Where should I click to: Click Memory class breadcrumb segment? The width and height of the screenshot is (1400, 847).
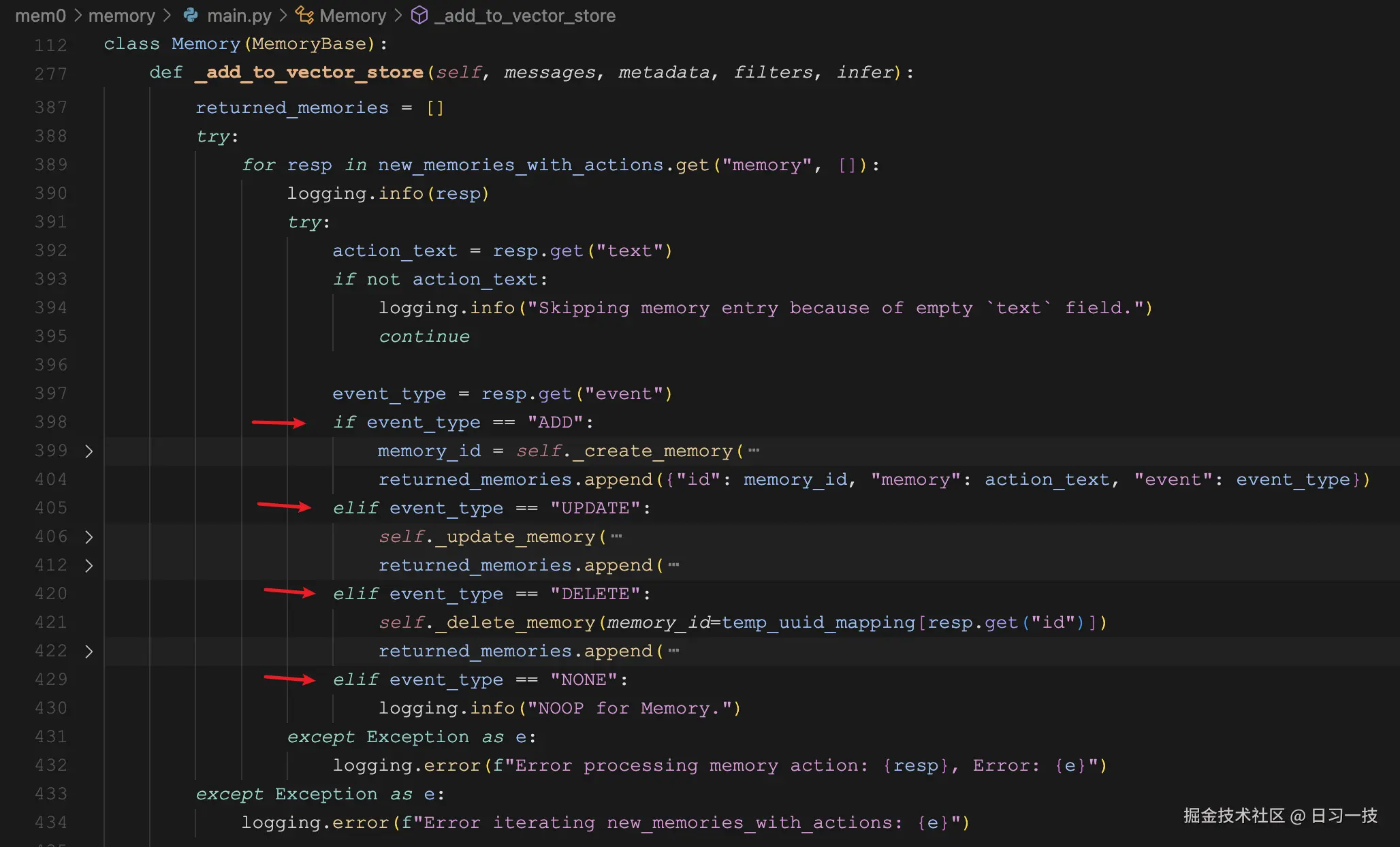pyautogui.click(x=353, y=16)
